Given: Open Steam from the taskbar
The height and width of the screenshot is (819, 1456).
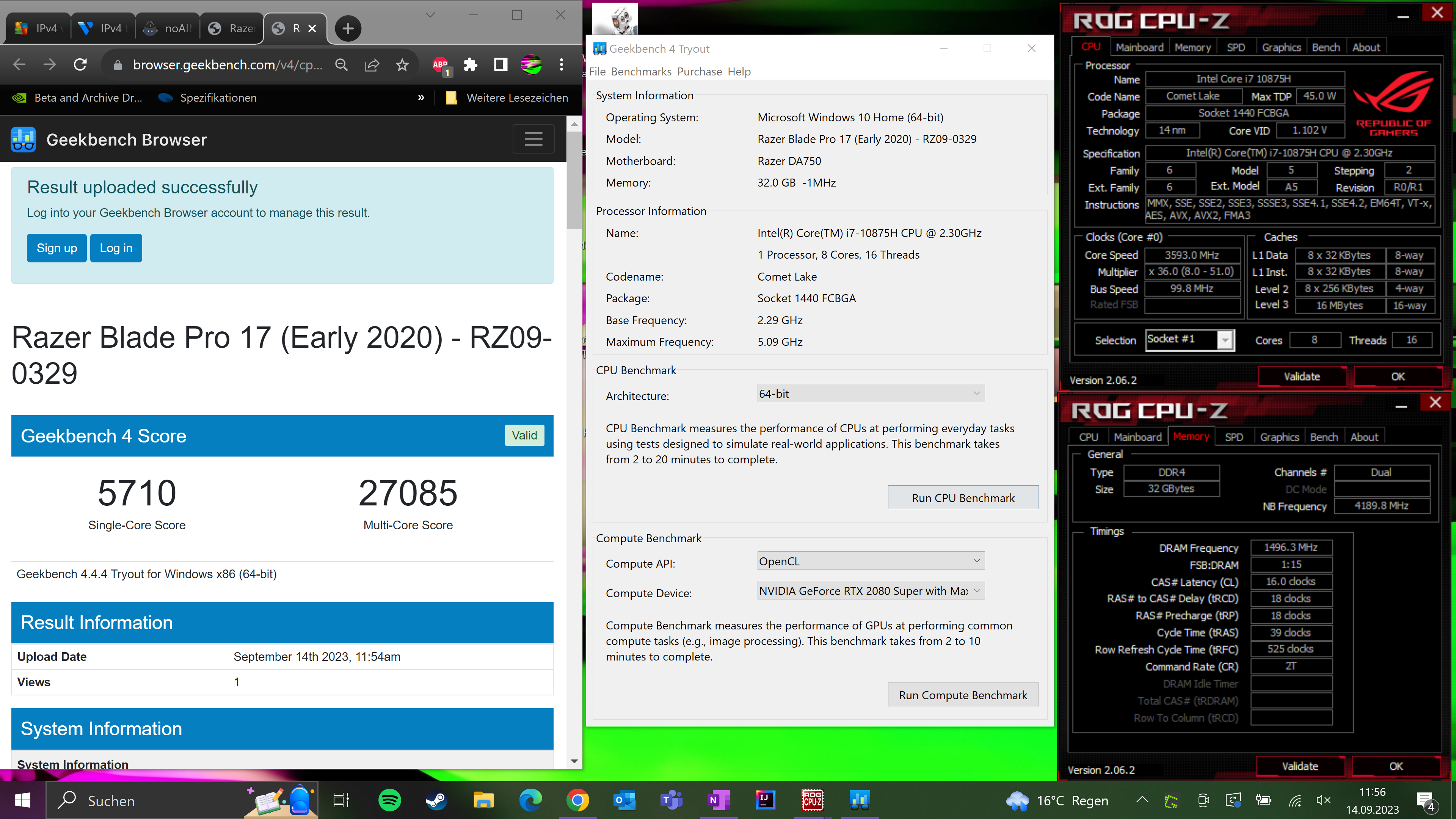Looking at the screenshot, I should [436, 800].
